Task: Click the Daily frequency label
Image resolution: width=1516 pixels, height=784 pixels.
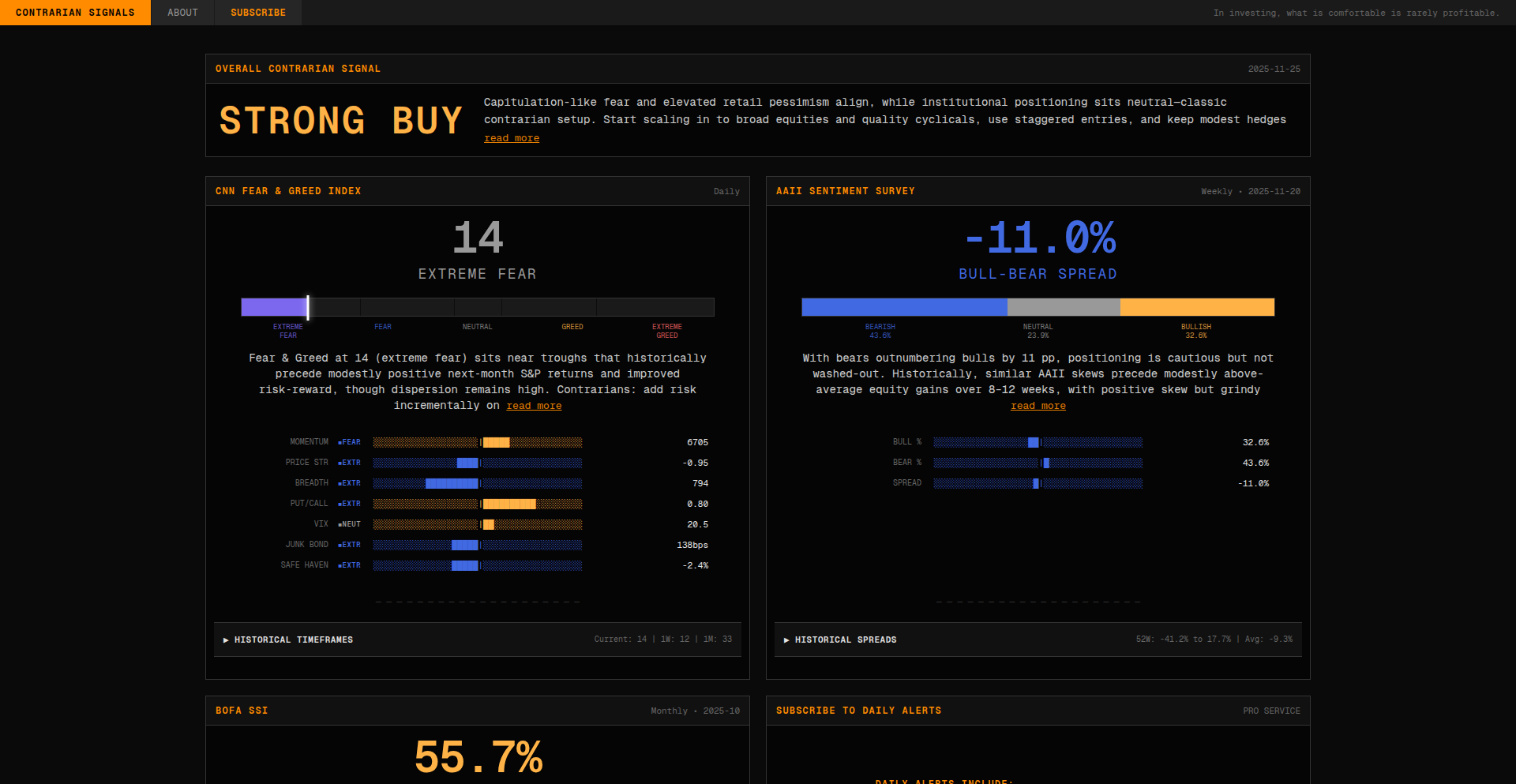Action: point(726,191)
